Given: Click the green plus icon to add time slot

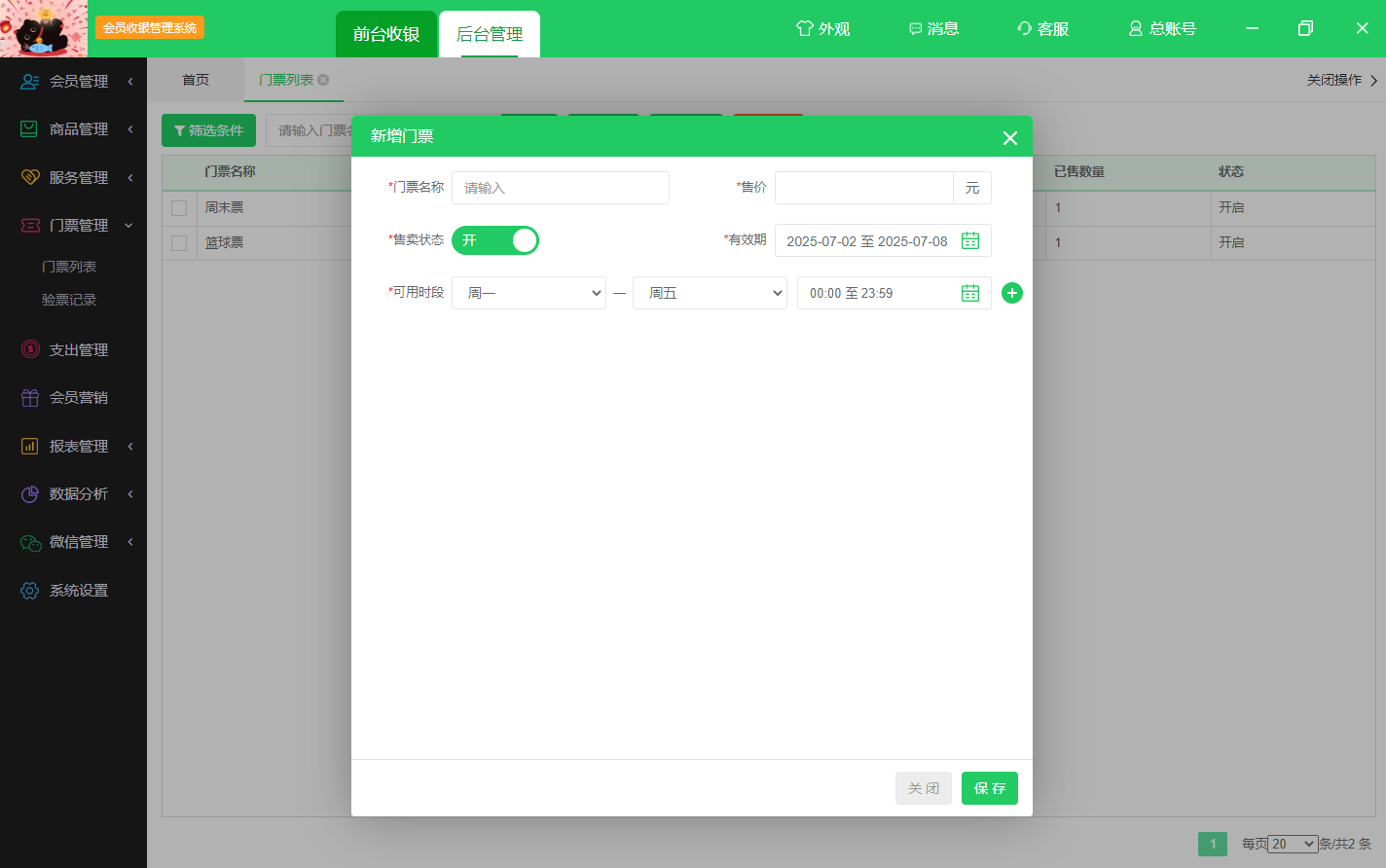Looking at the screenshot, I should [x=1012, y=293].
